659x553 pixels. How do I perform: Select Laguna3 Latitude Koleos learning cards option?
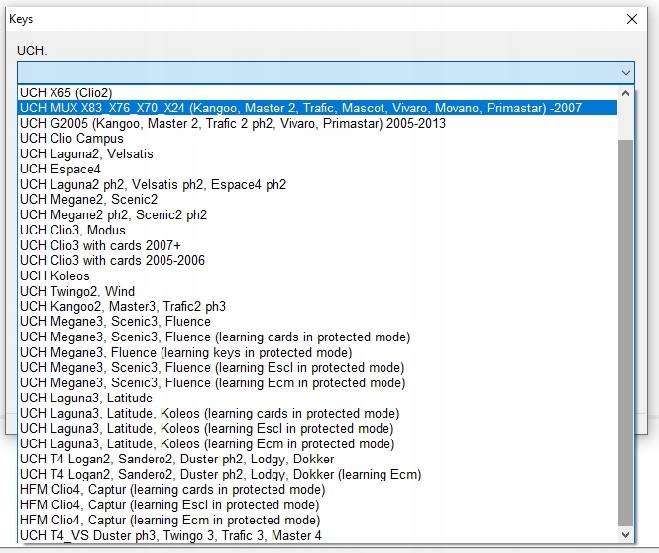point(318,413)
